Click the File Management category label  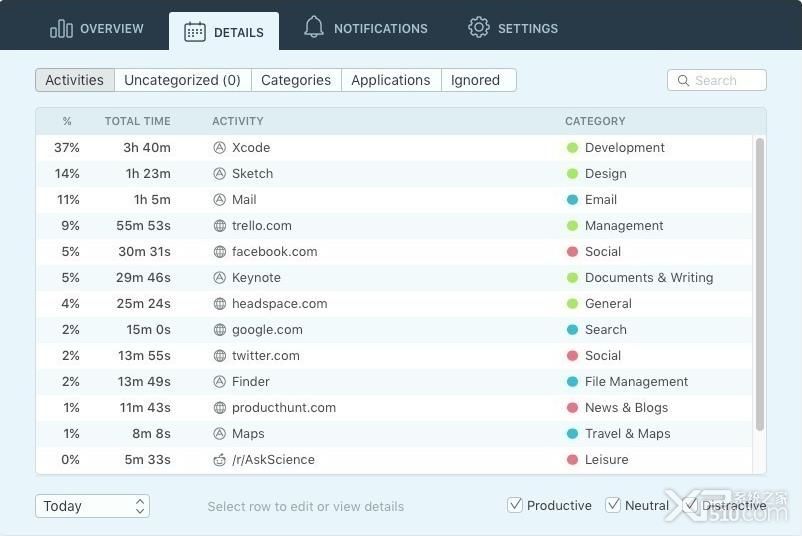[636, 382]
